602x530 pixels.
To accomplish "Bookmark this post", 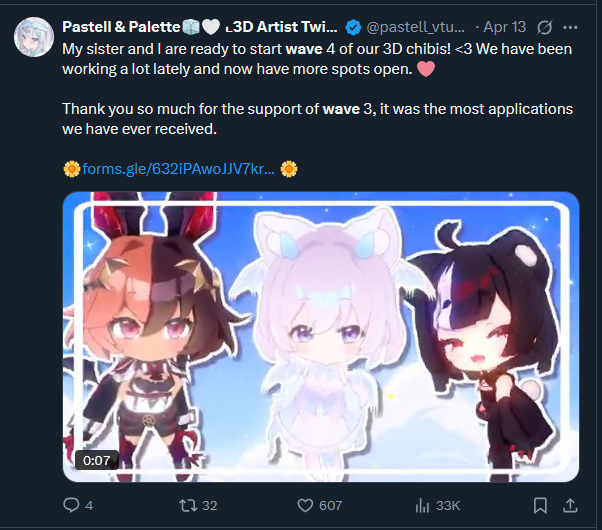I will click(x=540, y=505).
